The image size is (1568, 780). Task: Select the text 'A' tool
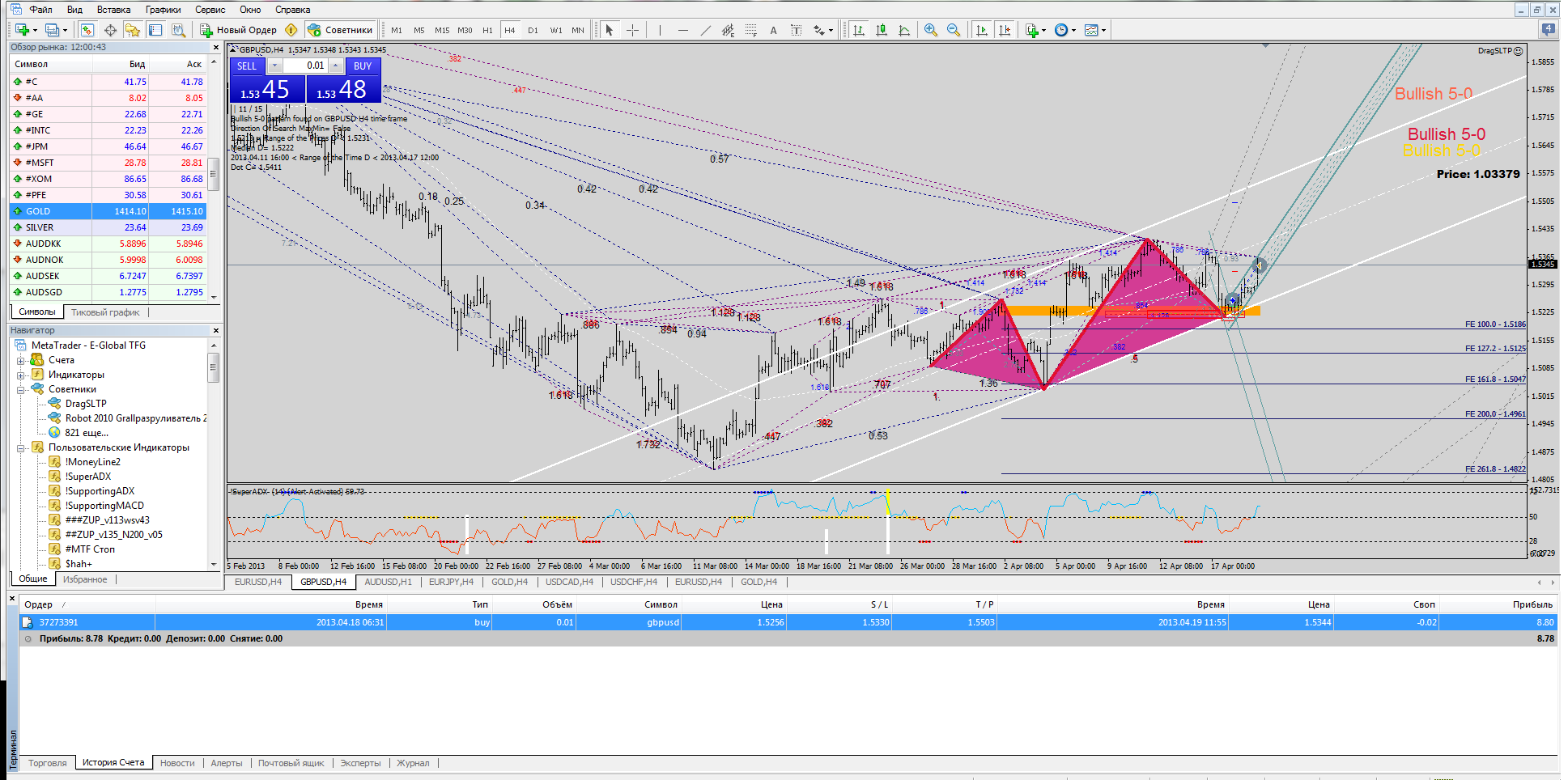point(773,30)
